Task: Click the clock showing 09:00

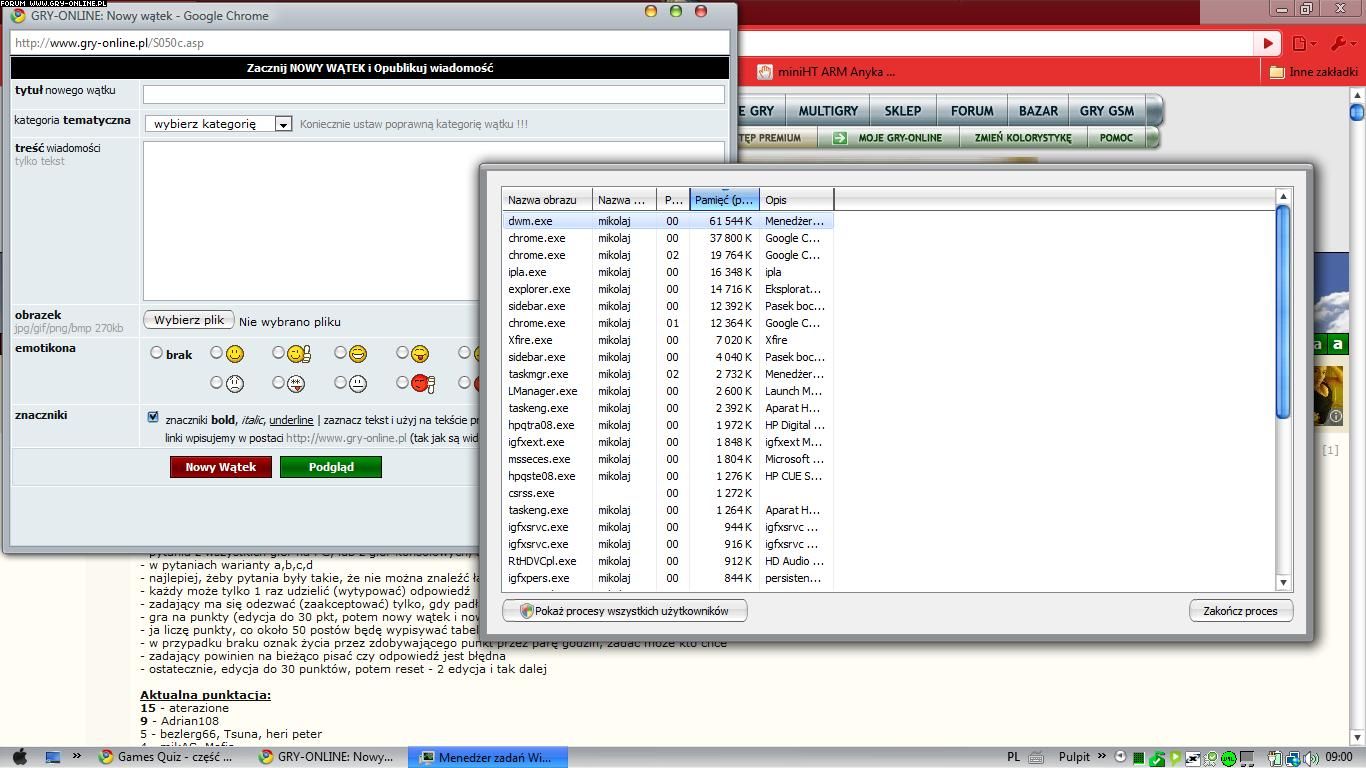Action: [x=1339, y=757]
